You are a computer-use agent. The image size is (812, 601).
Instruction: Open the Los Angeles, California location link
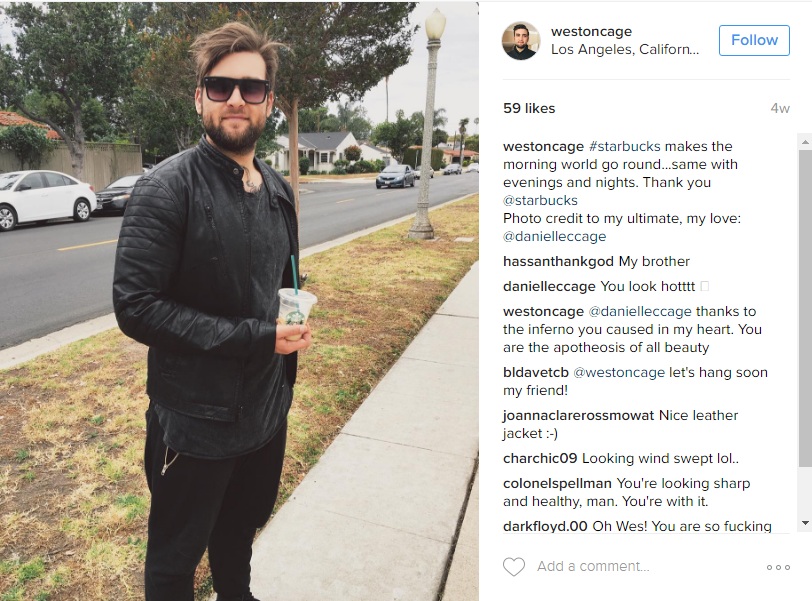tap(625, 49)
